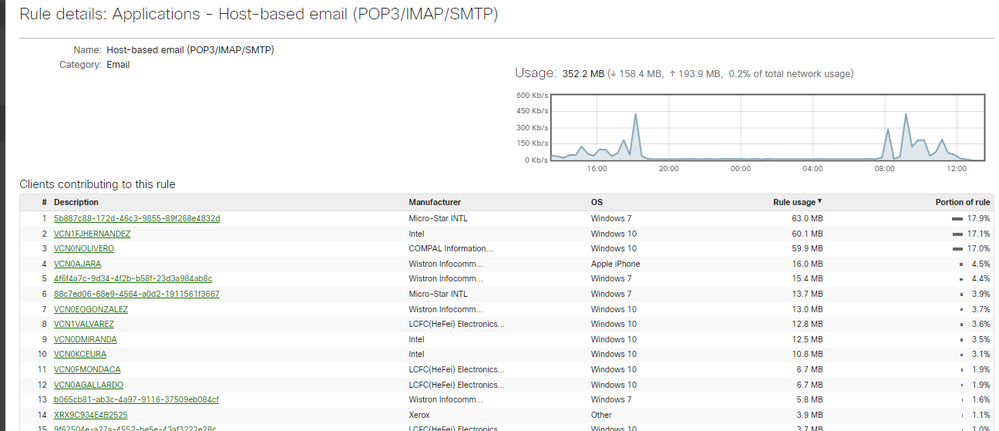Open client VCN0DMIRANDA
Image resolution: width=999 pixels, height=431 pixels.
coord(85,339)
